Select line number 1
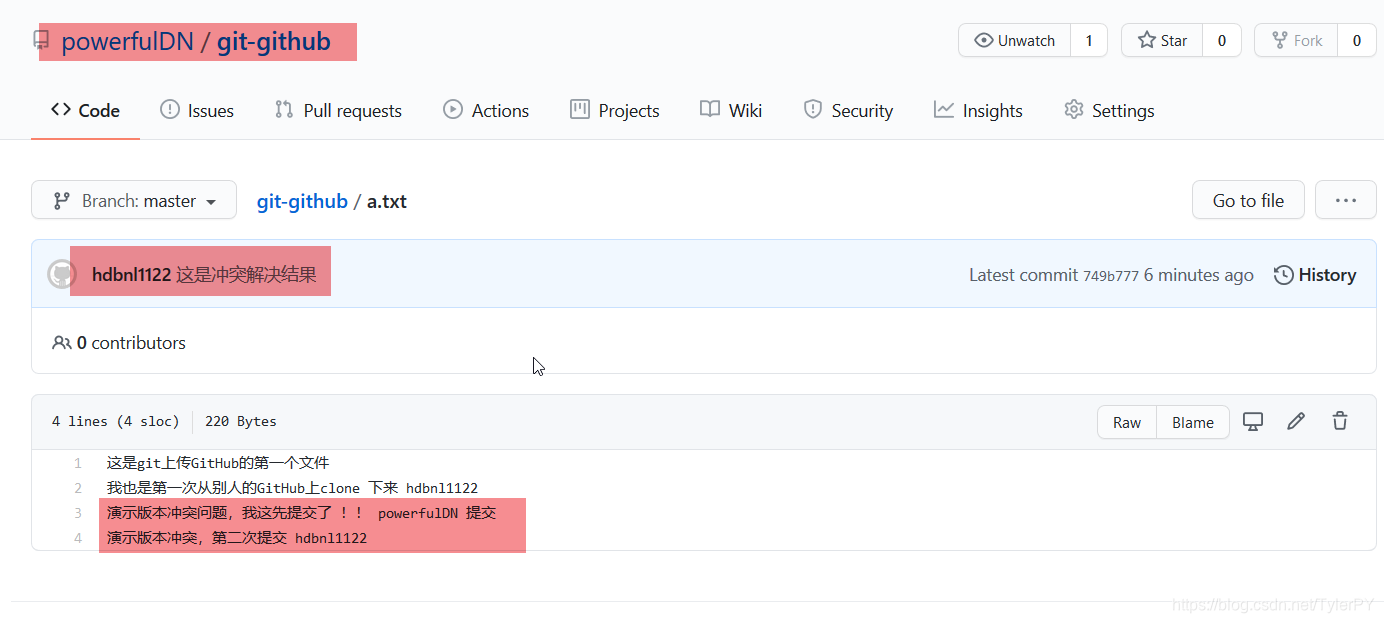The image size is (1384, 623). coord(77,463)
